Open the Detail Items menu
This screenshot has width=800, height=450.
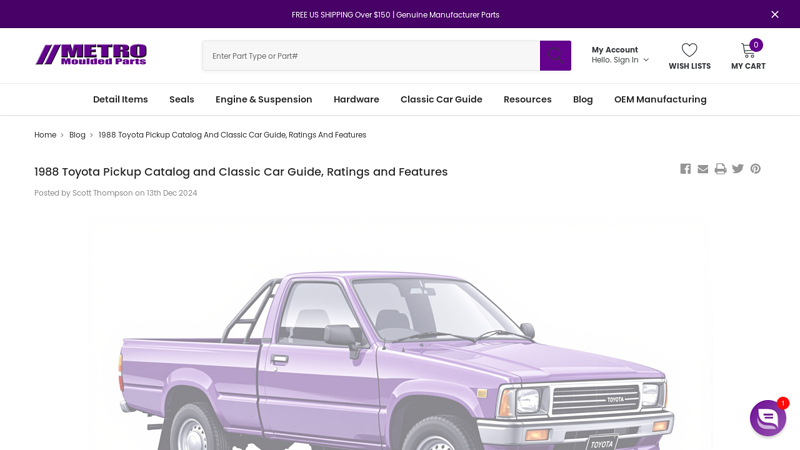120,99
